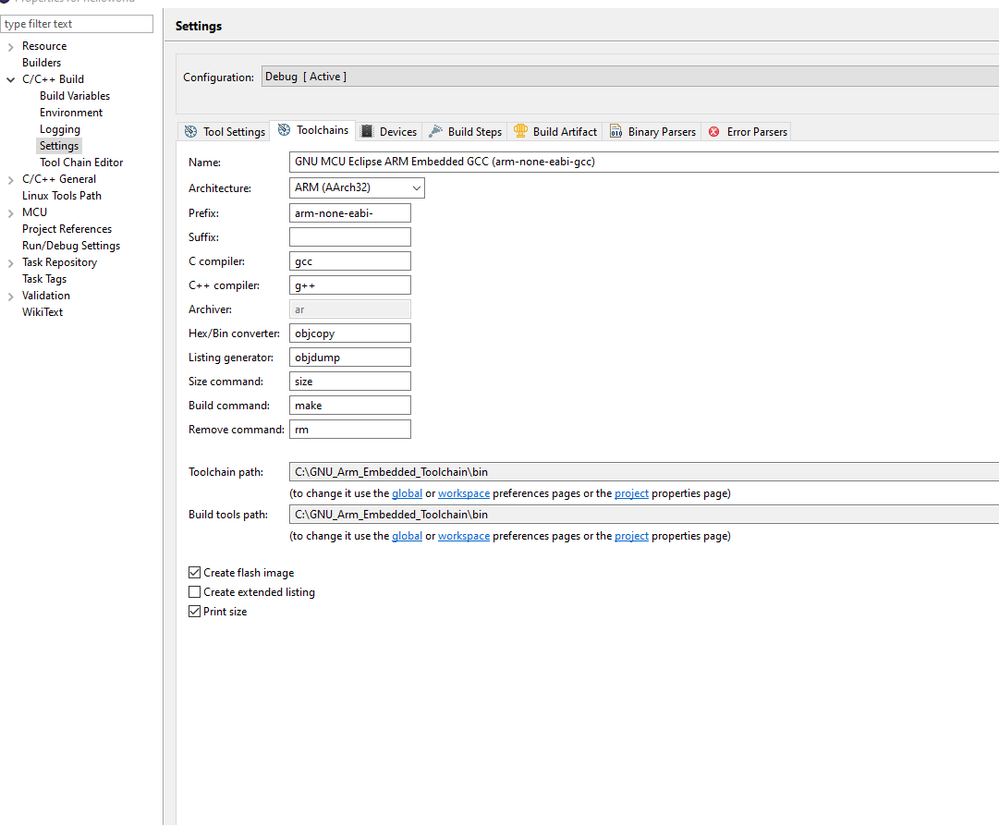Select Project References item

click(67, 229)
